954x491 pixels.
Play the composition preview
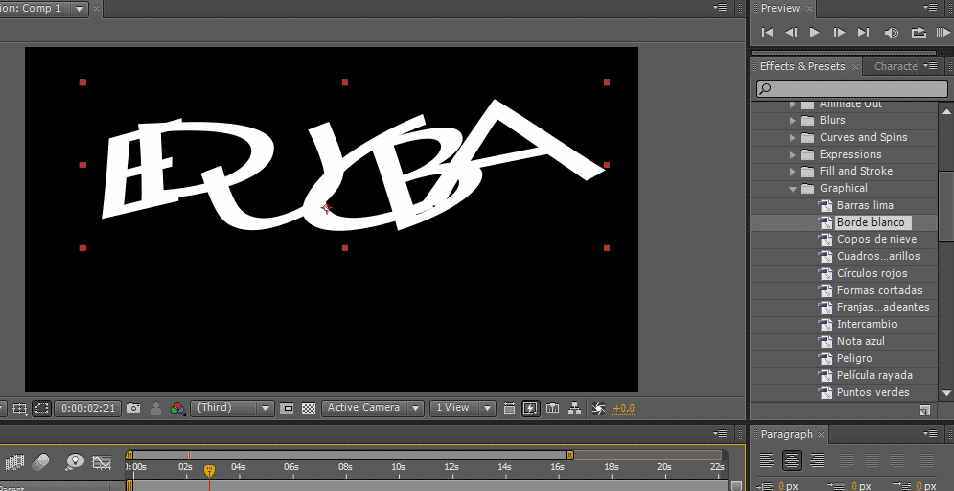[815, 33]
